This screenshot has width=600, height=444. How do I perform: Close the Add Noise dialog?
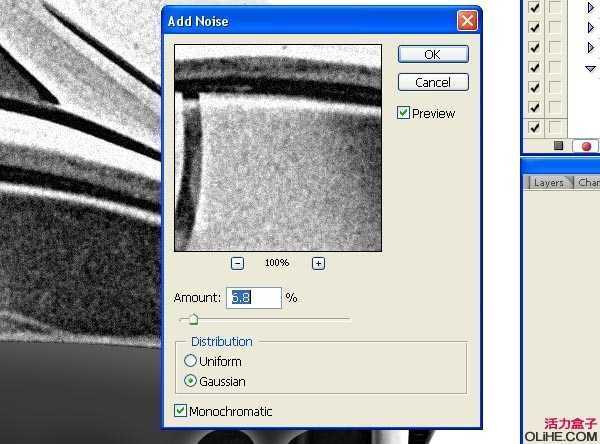466,20
